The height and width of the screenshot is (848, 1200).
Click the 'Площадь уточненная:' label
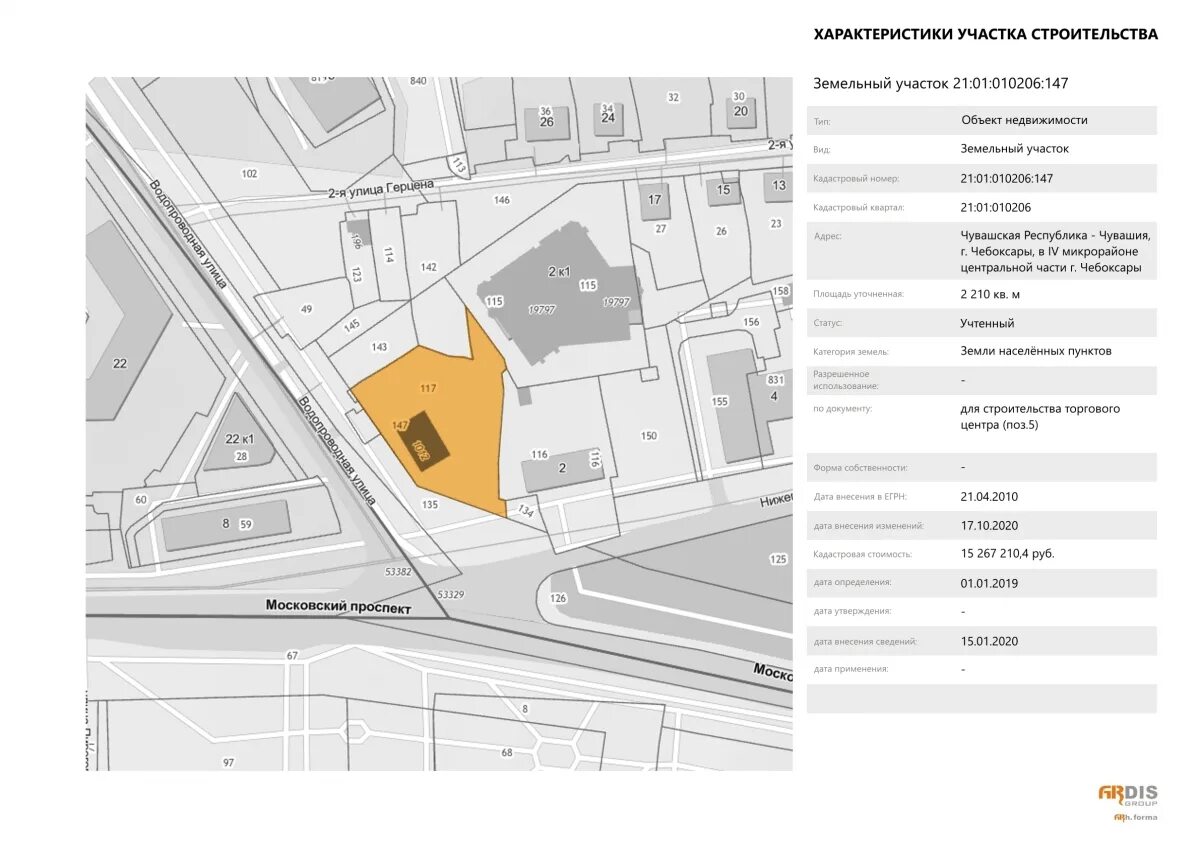[859, 295]
